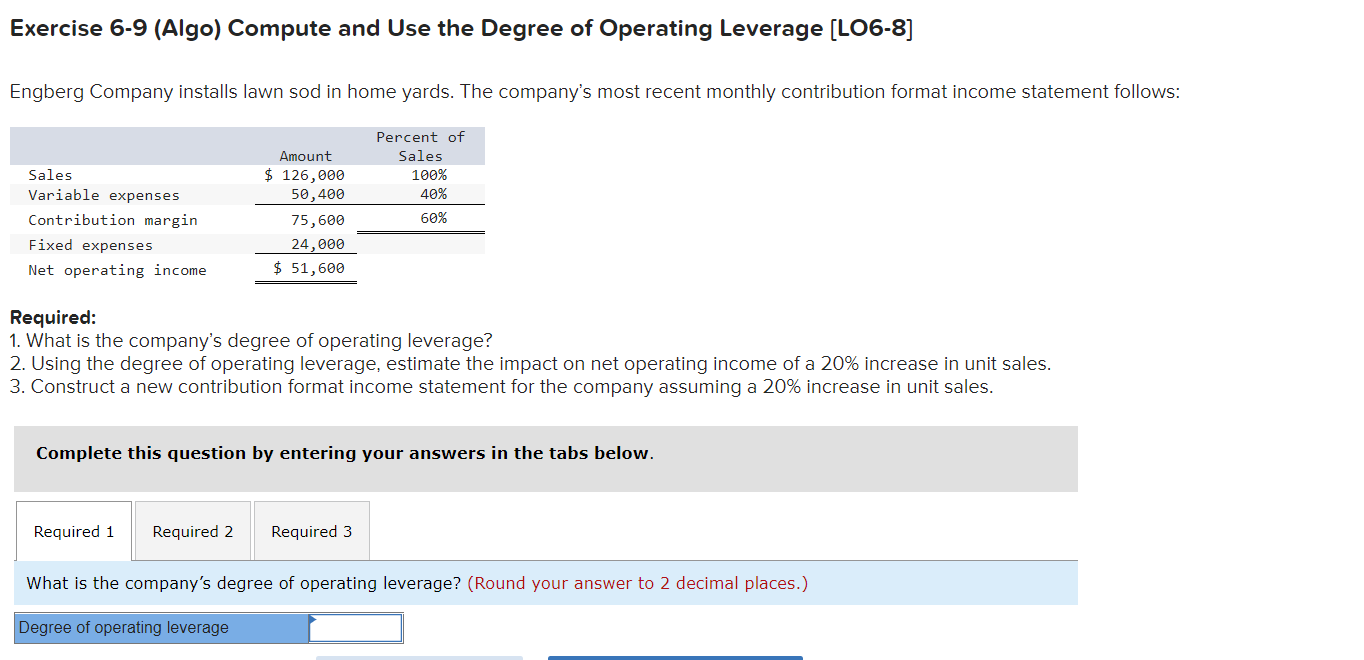Switch to the Required 1 tab

click(x=73, y=531)
